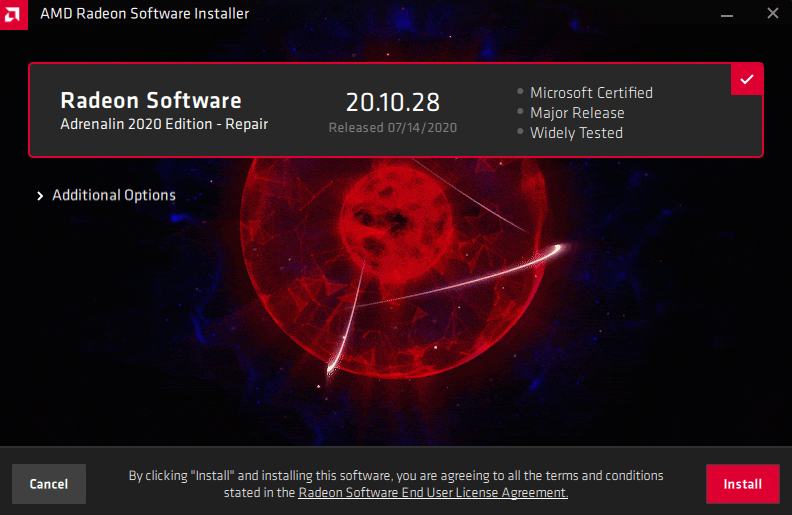Click the Major Release bullet text
Viewport: 792px width, 515px height.
tap(577, 113)
